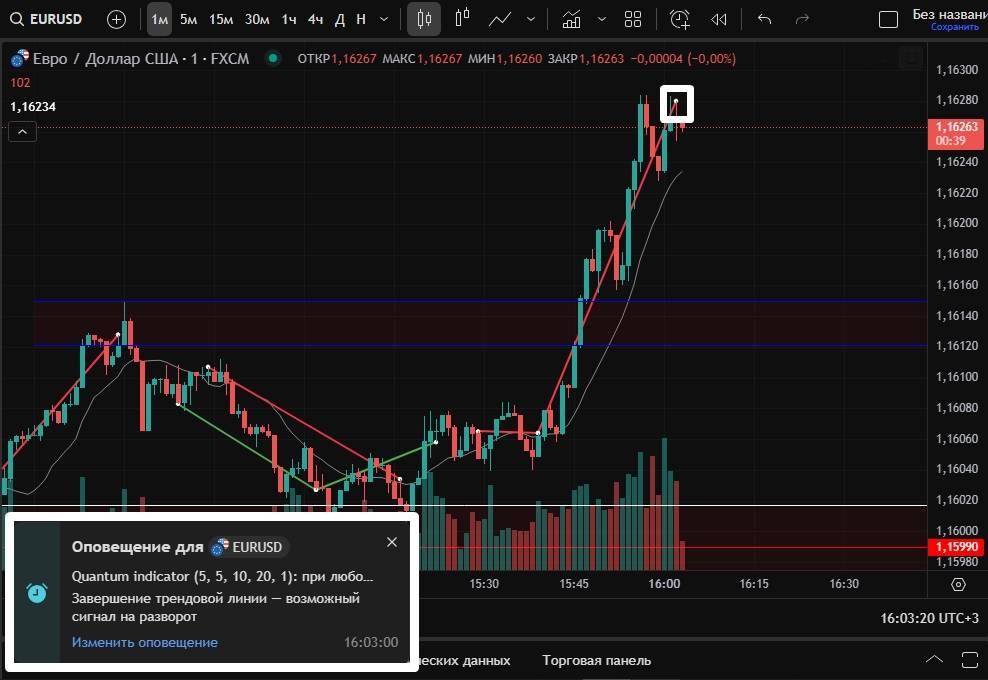The height and width of the screenshot is (680, 988).
Task: Close the EURUSD alert notification
Action: coord(391,542)
